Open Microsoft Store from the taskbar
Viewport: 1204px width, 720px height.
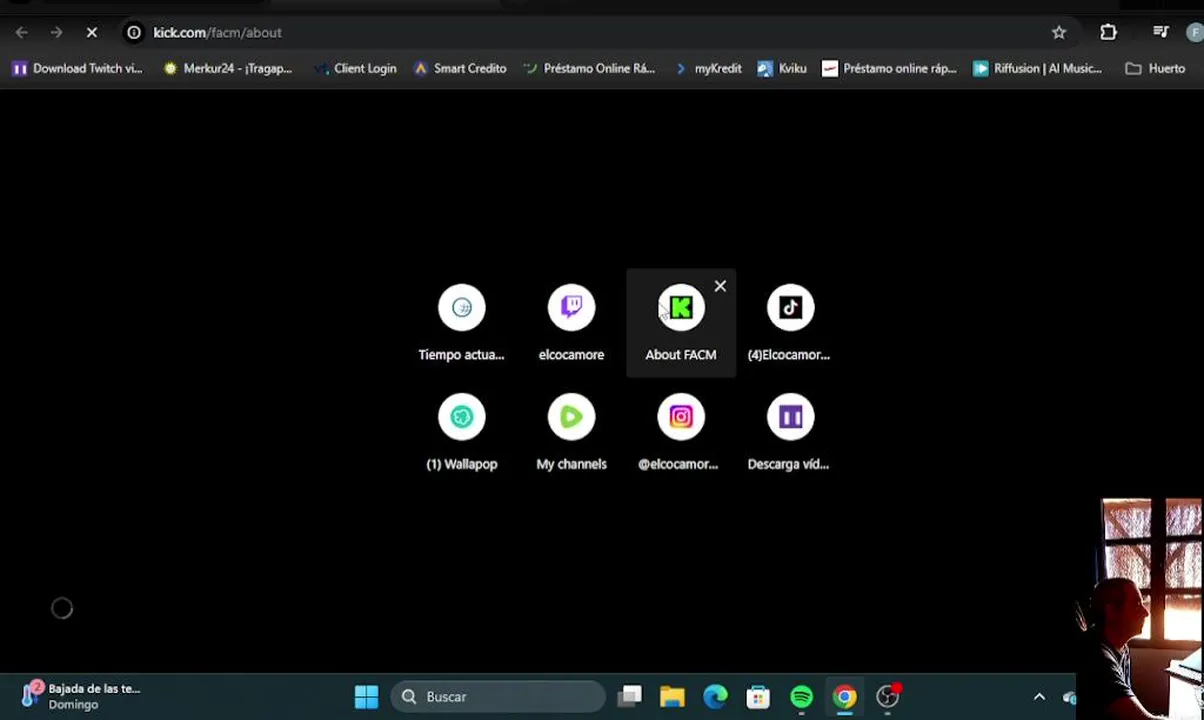(x=758, y=697)
